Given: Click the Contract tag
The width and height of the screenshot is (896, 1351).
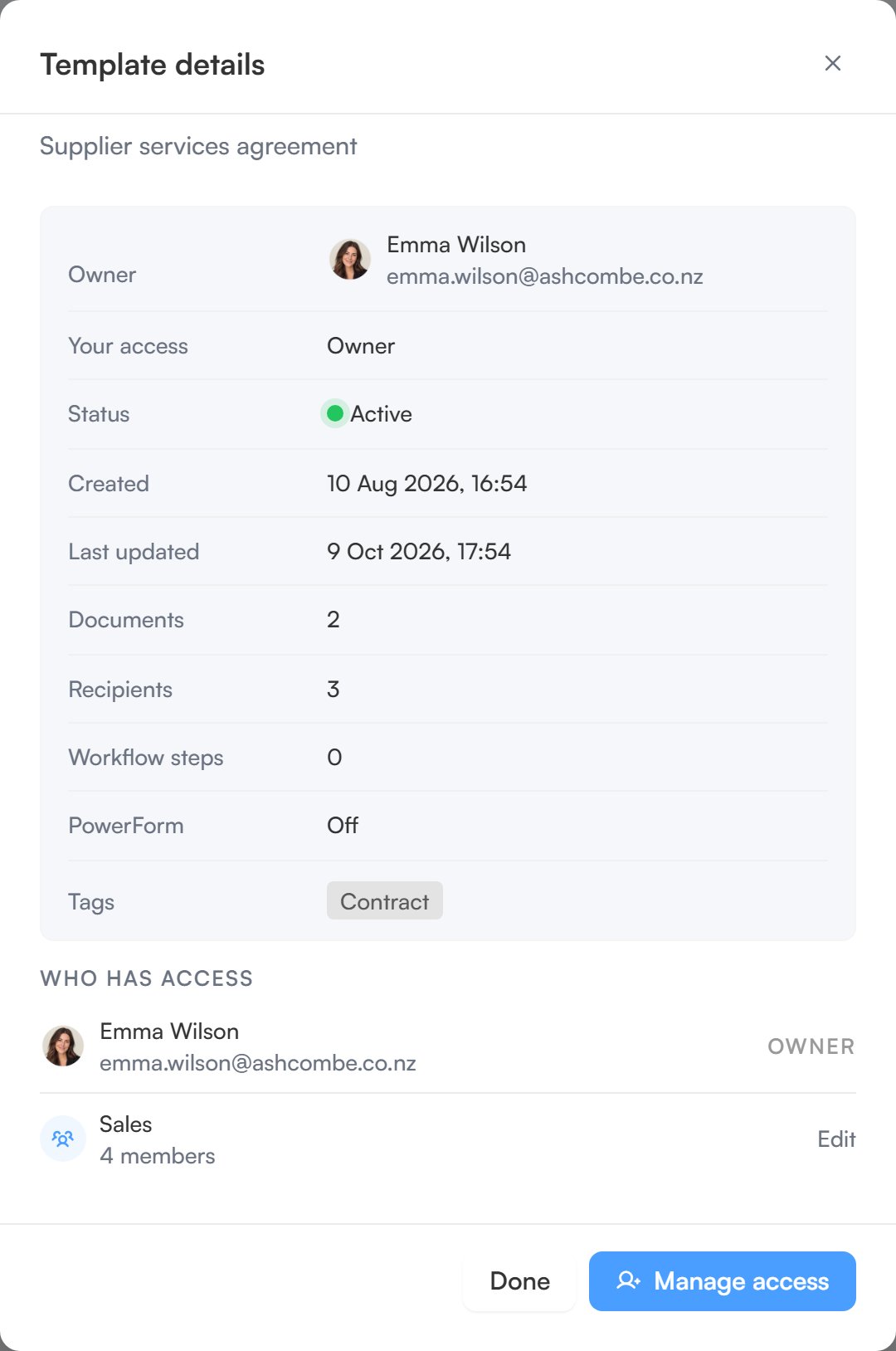Looking at the screenshot, I should point(385,901).
